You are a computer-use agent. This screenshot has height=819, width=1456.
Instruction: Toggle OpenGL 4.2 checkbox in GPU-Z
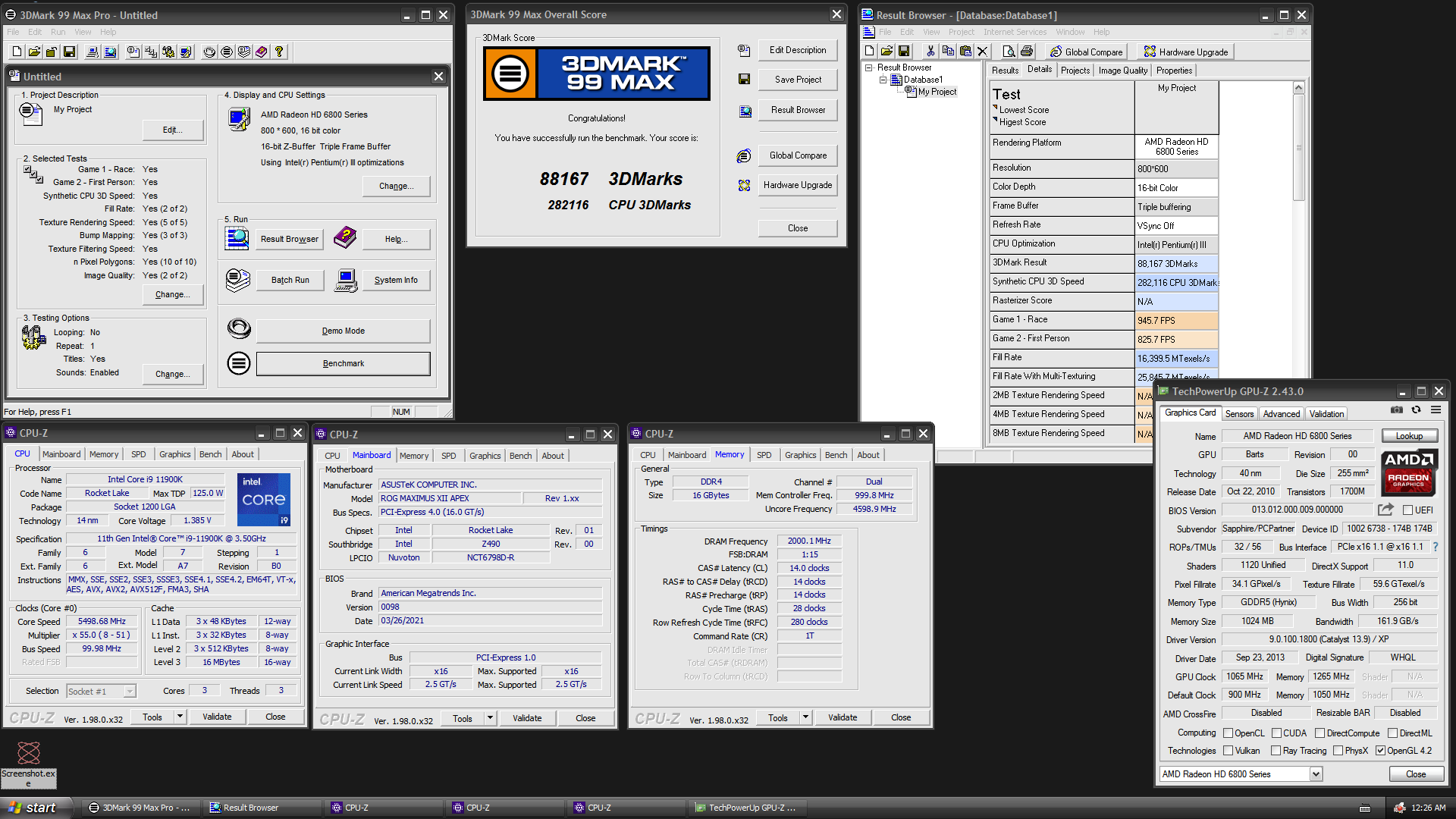(x=1381, y=751)
